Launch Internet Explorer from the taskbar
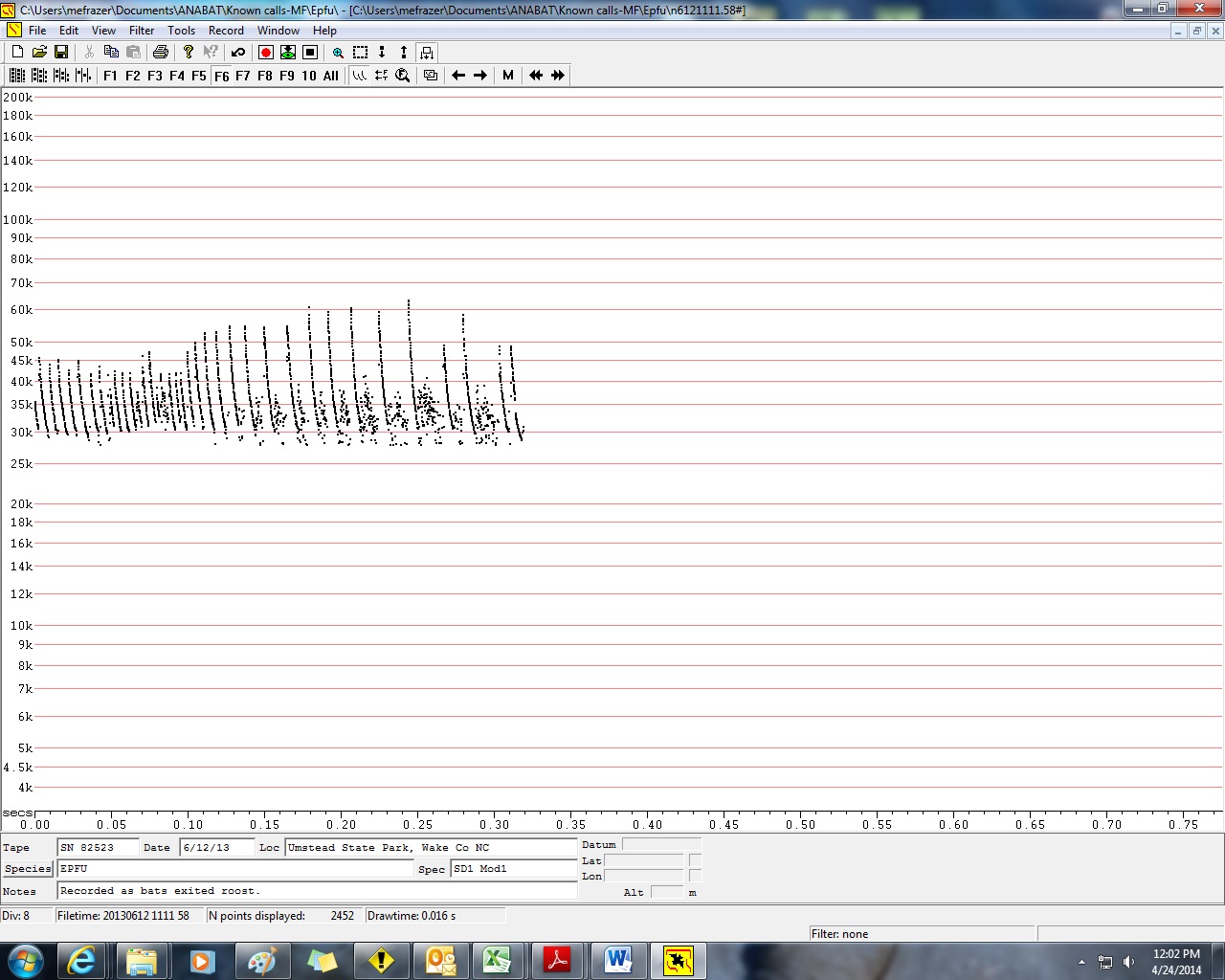 coord(82,961)
